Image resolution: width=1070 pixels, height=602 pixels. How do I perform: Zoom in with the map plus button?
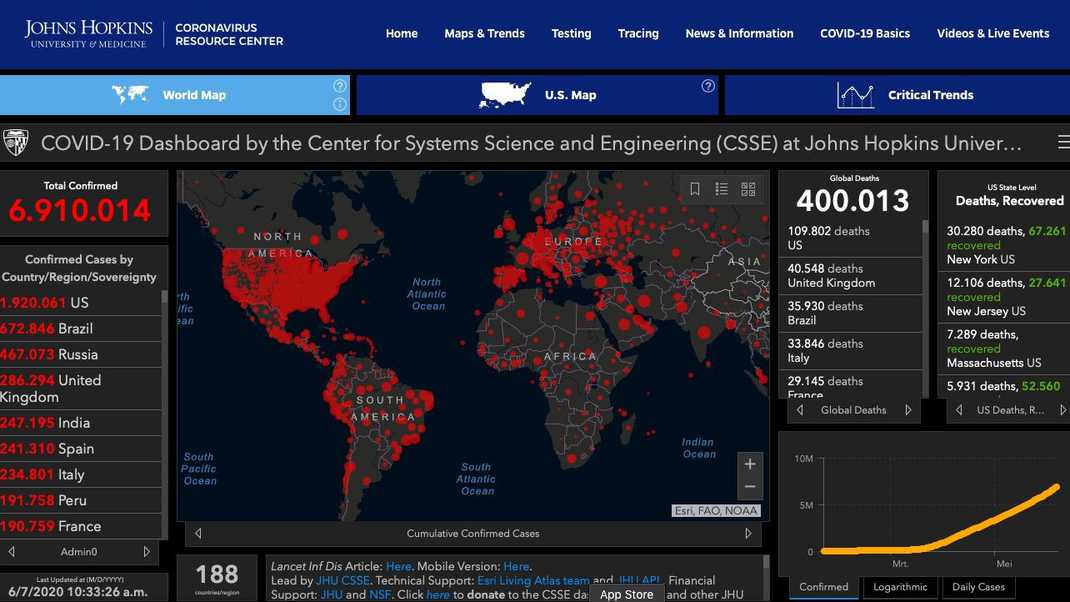pyautogui.click(x=749, y=464)
